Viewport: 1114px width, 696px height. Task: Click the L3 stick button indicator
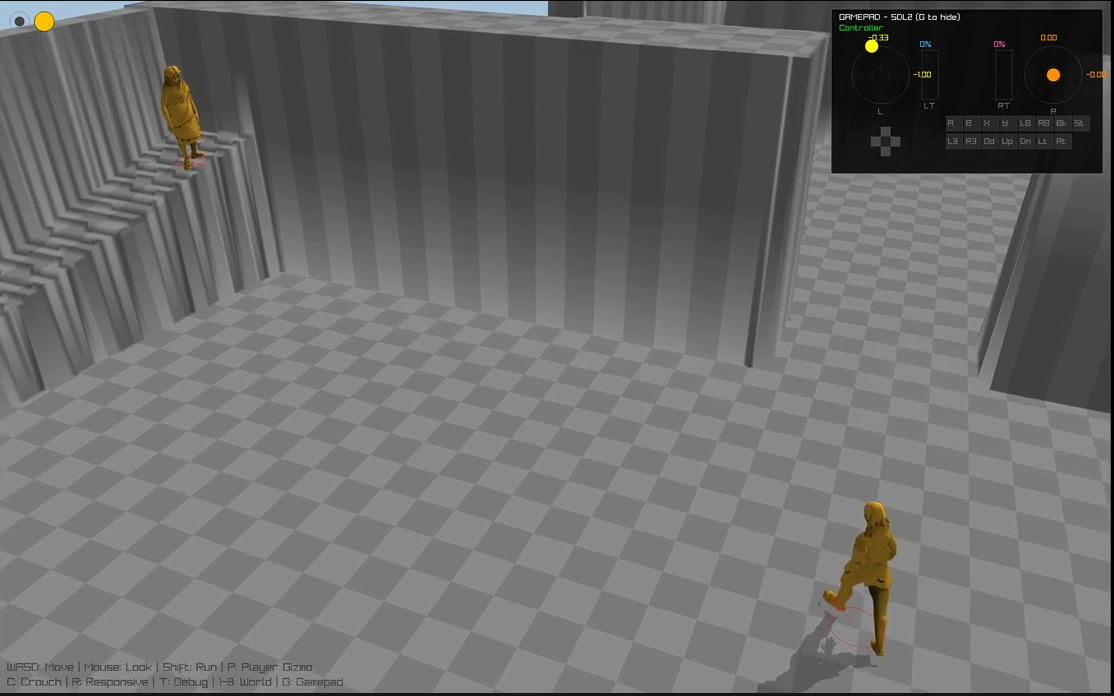[x=953, y=141]
